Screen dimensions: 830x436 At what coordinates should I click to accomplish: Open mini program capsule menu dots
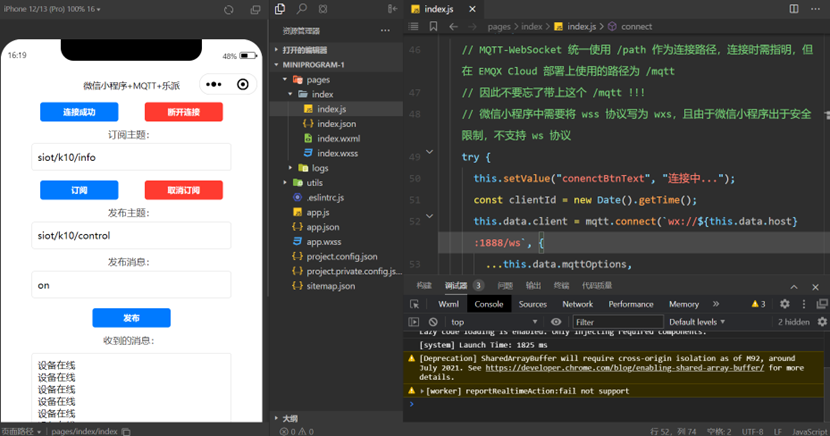[x=214, y=84]
